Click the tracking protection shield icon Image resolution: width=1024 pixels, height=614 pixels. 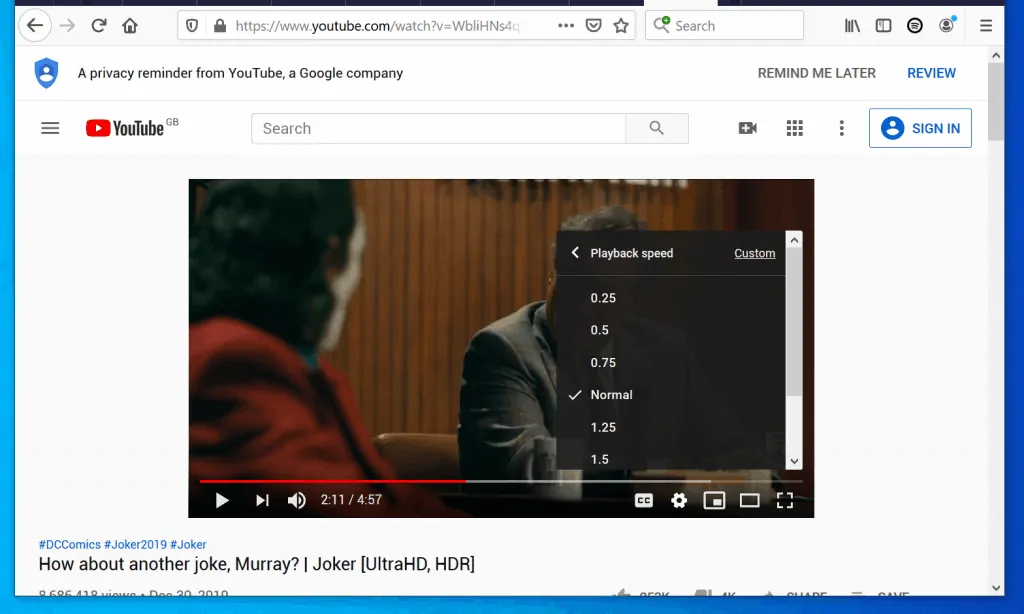point(192,25)
